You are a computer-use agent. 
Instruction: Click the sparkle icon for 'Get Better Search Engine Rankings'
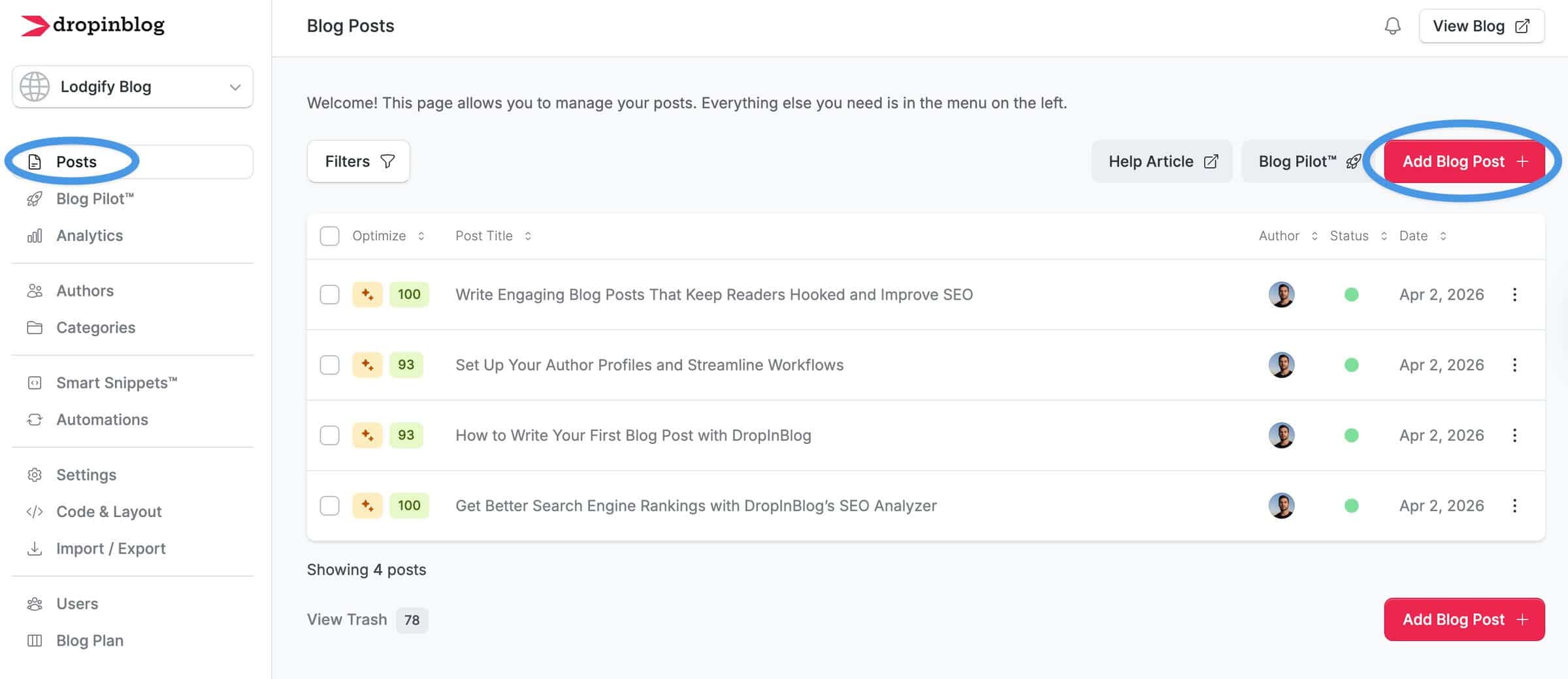pos(368,506)
